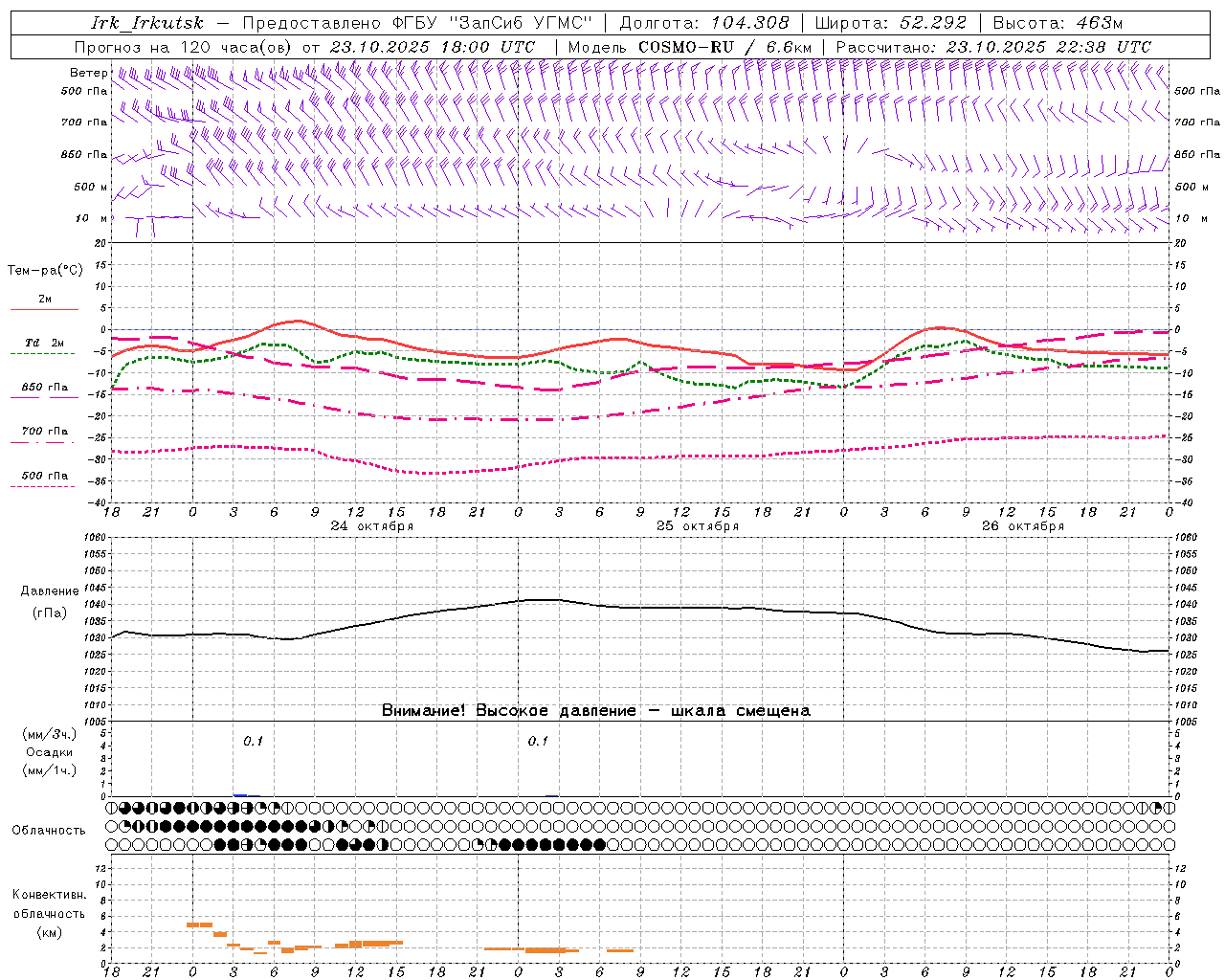
Task: Click the '(гПа)' unit label under Давление
Action: (49, 613)
